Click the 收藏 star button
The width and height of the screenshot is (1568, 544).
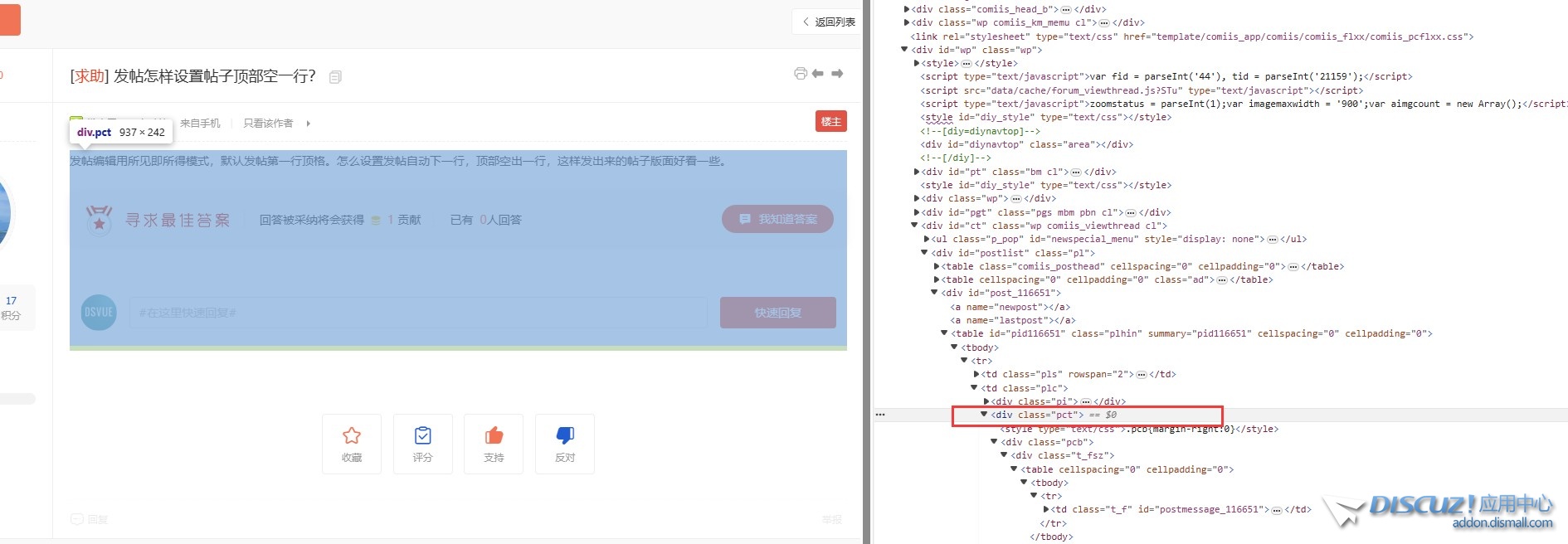click(352, 444)
